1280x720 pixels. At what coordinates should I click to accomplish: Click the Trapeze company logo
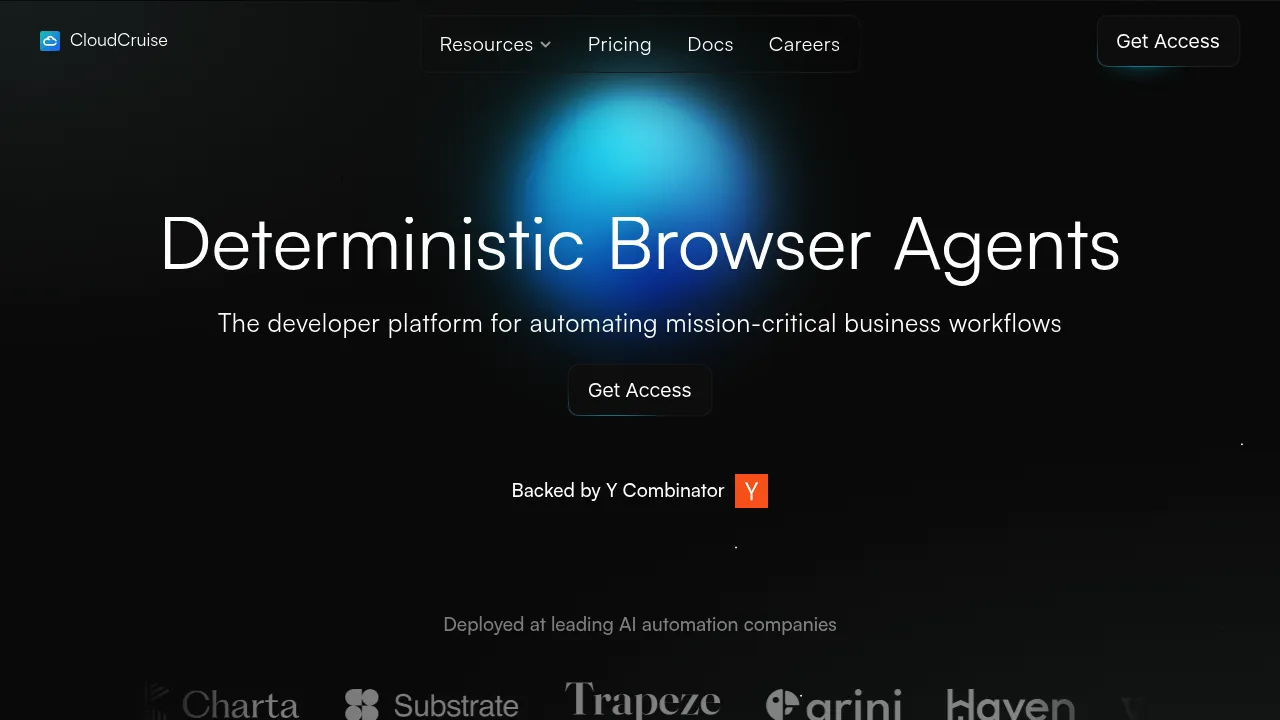642,700
